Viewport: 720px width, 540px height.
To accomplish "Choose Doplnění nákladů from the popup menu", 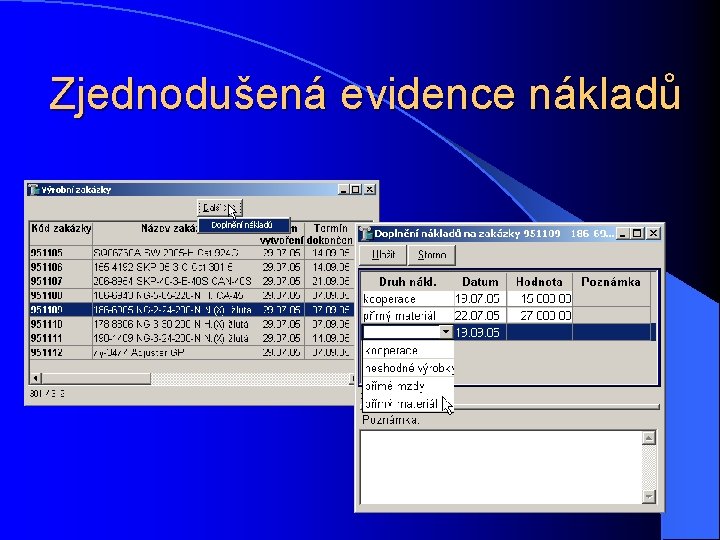I will pyautogui.click(x=244, y=225).
